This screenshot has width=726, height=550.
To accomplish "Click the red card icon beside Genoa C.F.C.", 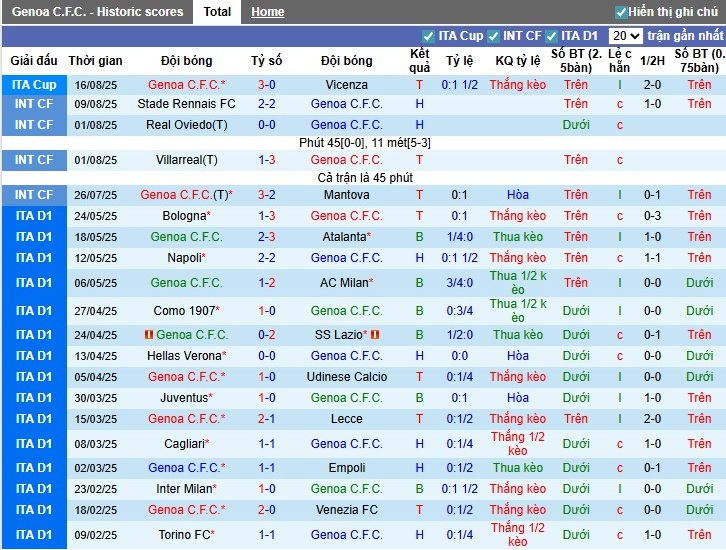I will click(x=149, y=335).
